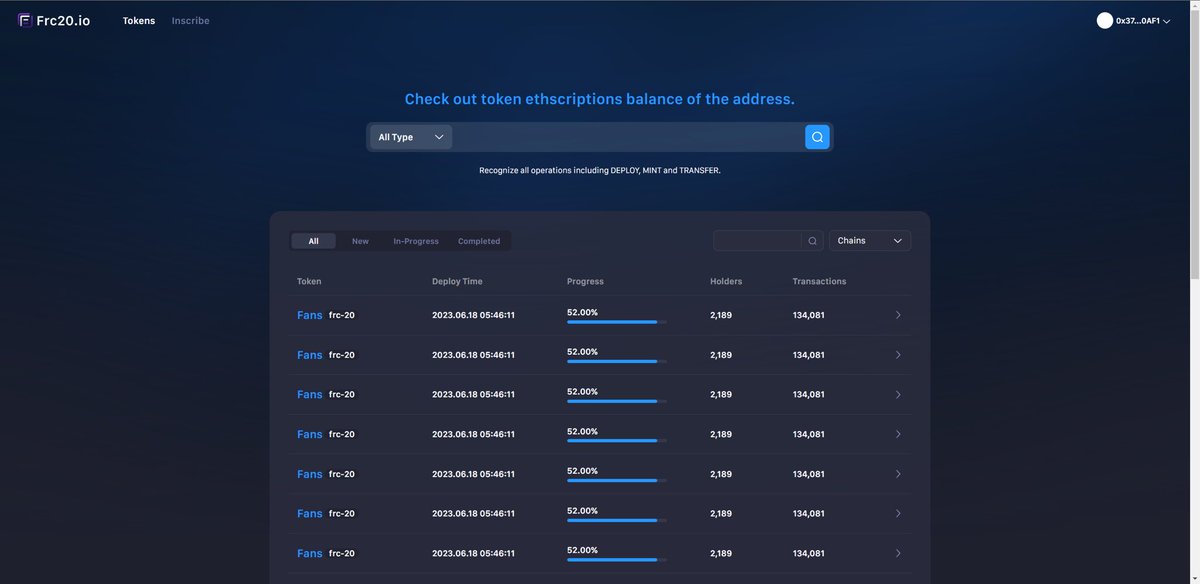Click the Transactions column header
The height and width of the screenshot is (584, 1200).
(819, 281)
